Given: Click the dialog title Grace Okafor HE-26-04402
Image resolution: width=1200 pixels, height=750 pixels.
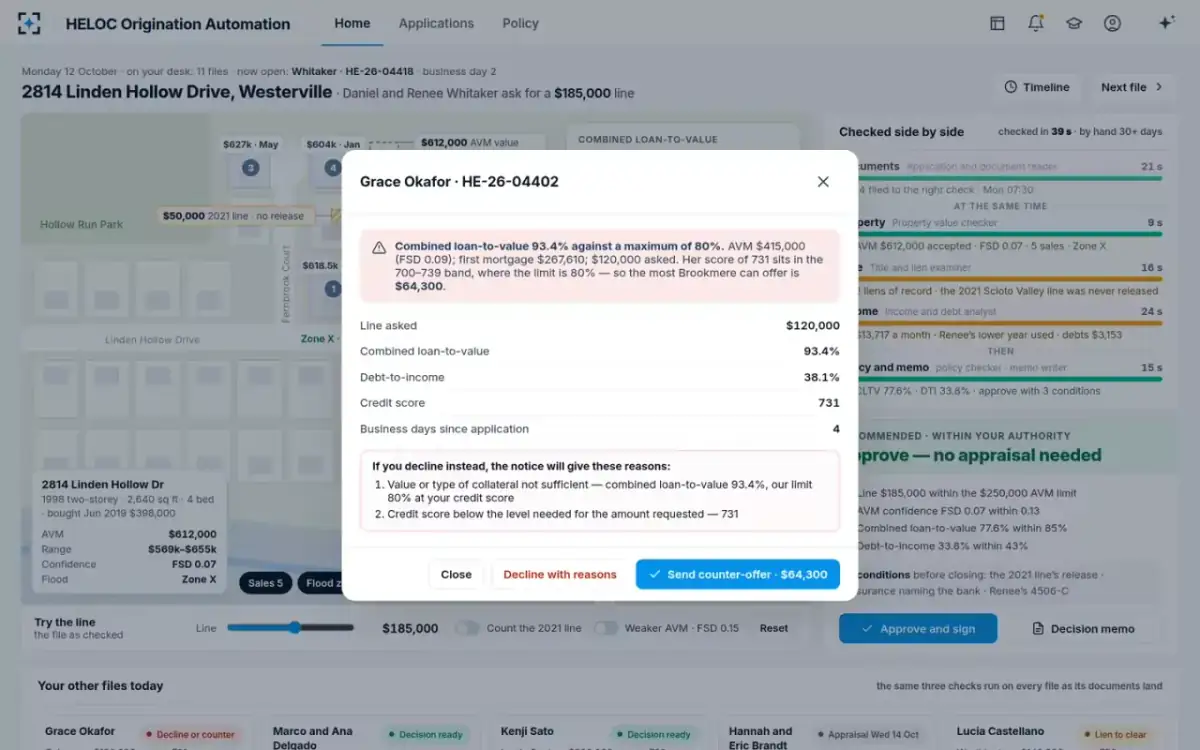Looking at the screenshot, I should tap(459, 181).
